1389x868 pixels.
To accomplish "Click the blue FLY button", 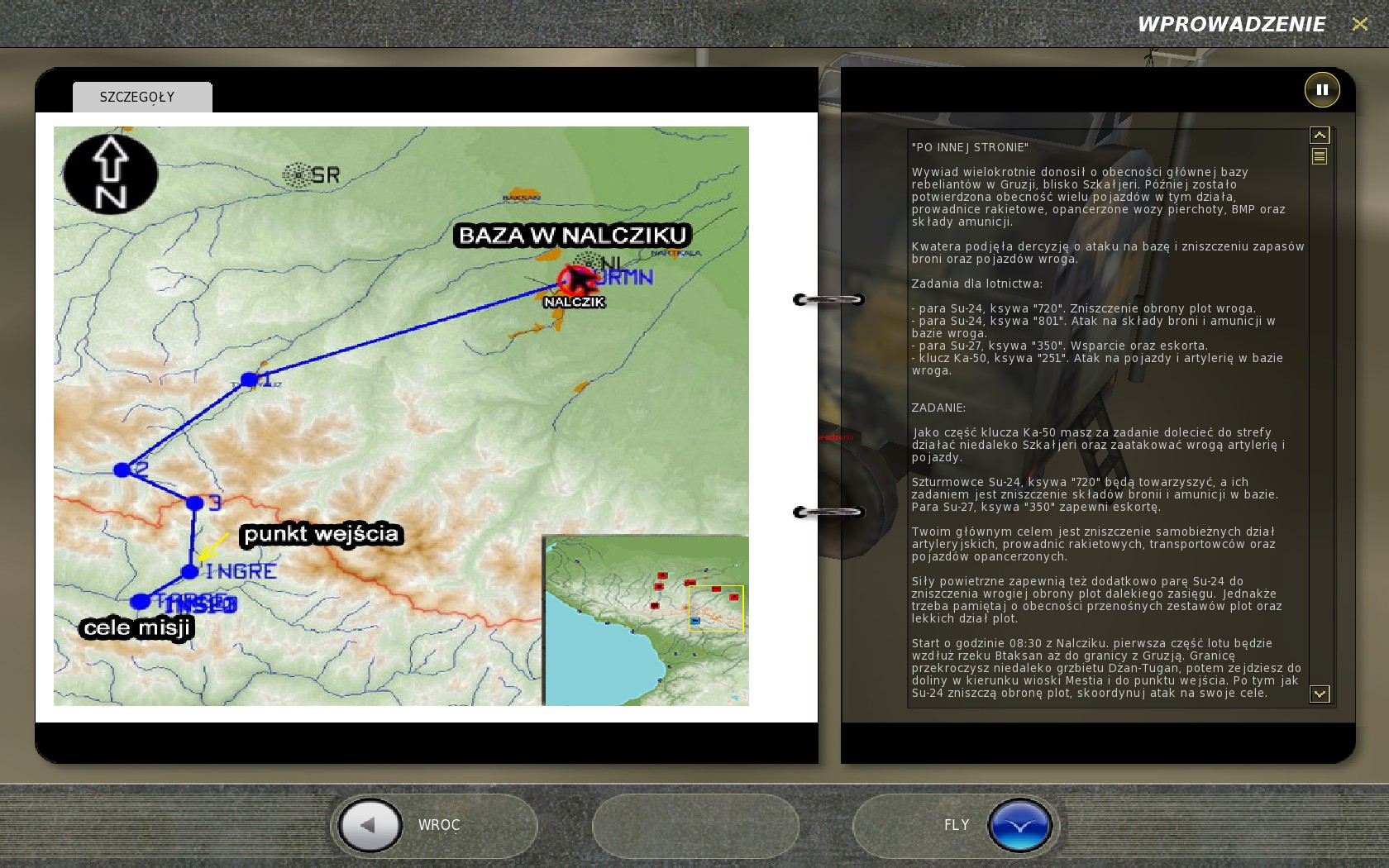I will (x=1019, y=824).
